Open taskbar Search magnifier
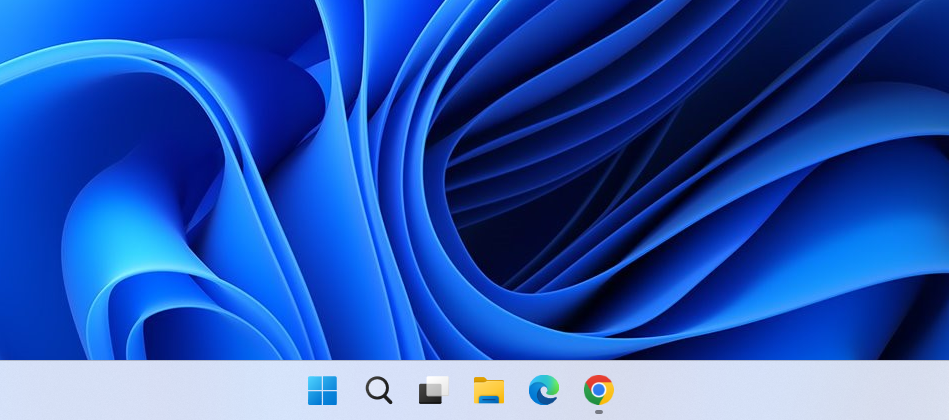949x420 pixels. pos(379,390)
